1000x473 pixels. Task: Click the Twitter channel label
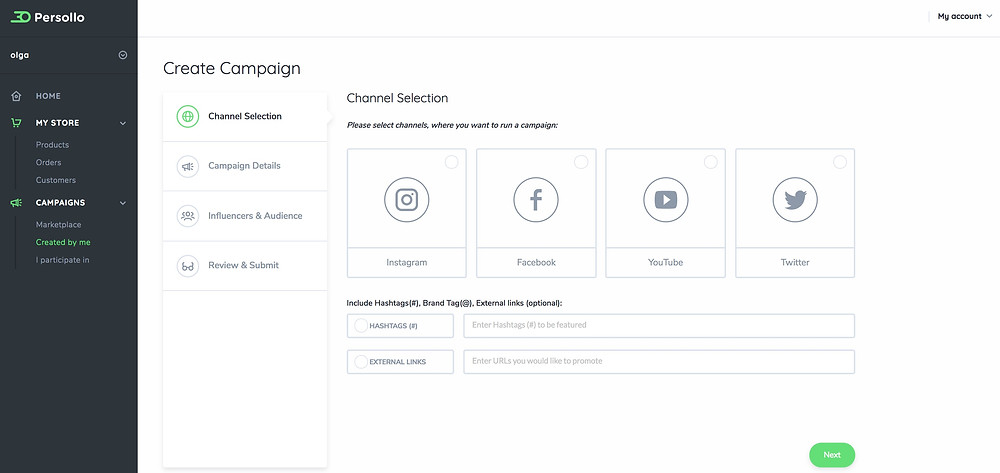(x=795, y=263)
